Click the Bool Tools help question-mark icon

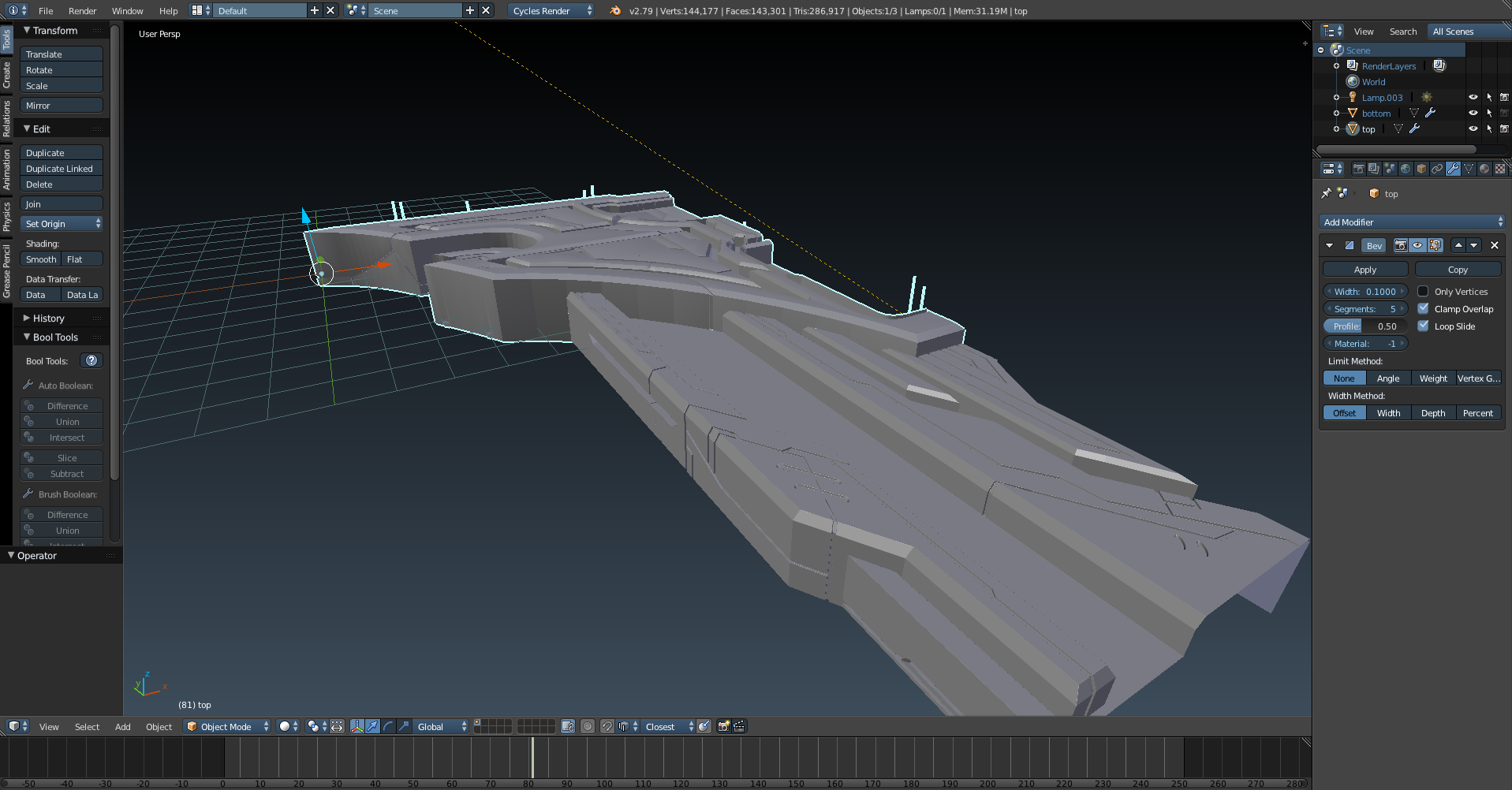coord(91,360)
